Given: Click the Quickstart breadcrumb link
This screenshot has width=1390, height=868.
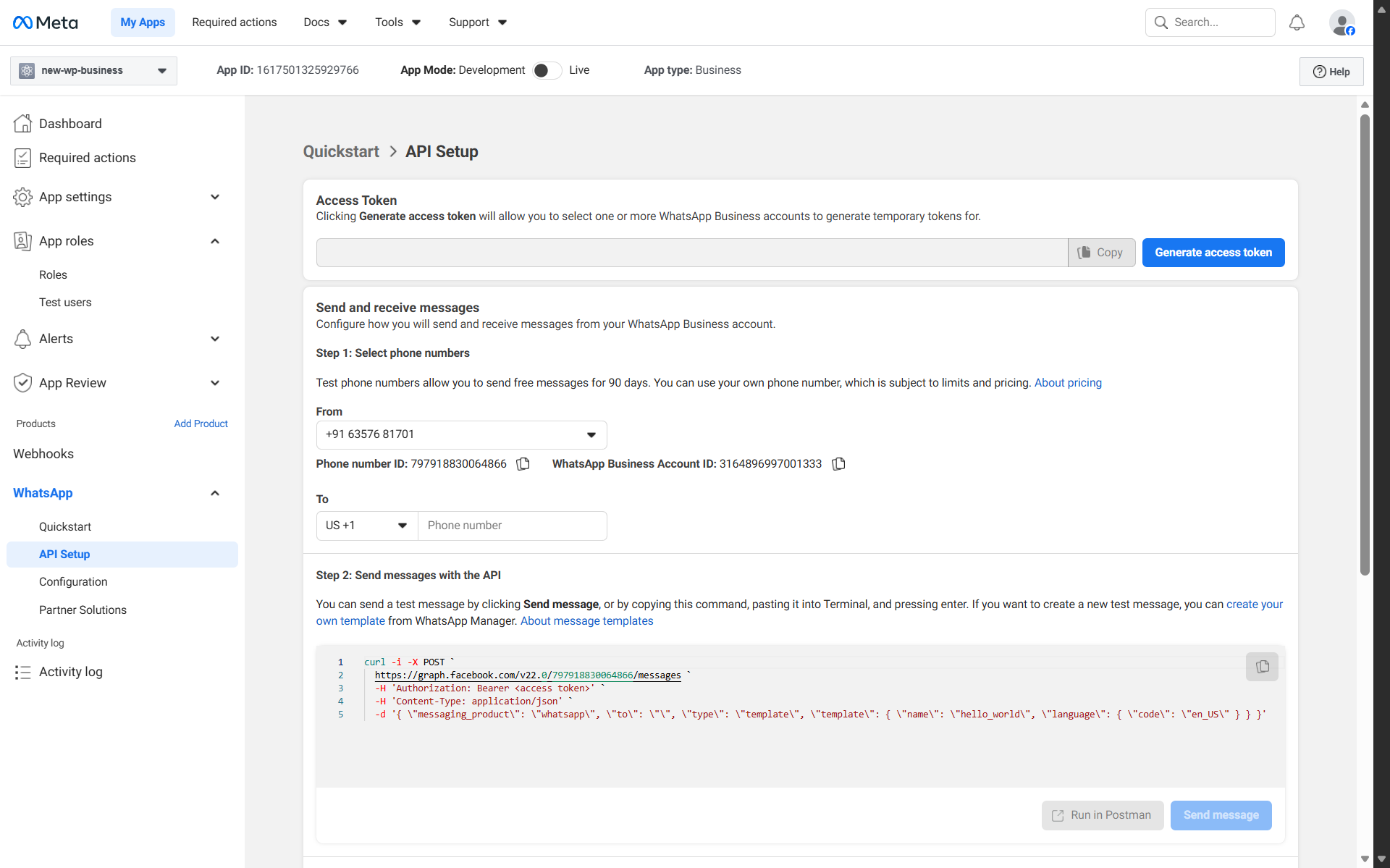Looking at the screenshot, I should tap(341, 152).
